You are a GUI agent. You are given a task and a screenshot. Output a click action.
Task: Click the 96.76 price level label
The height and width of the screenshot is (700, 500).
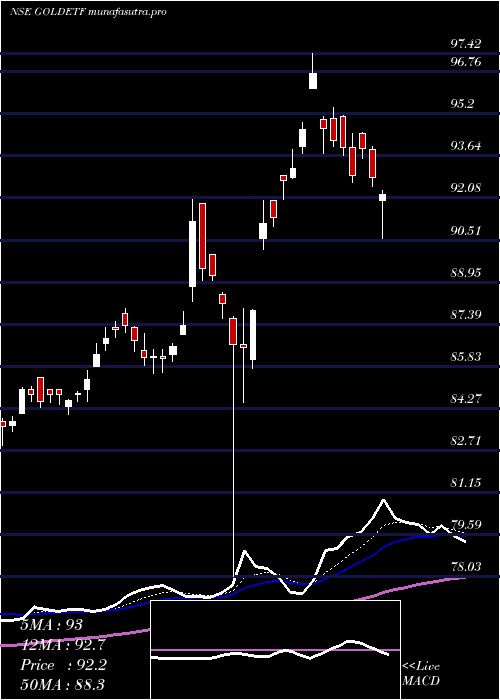(466, 62)
